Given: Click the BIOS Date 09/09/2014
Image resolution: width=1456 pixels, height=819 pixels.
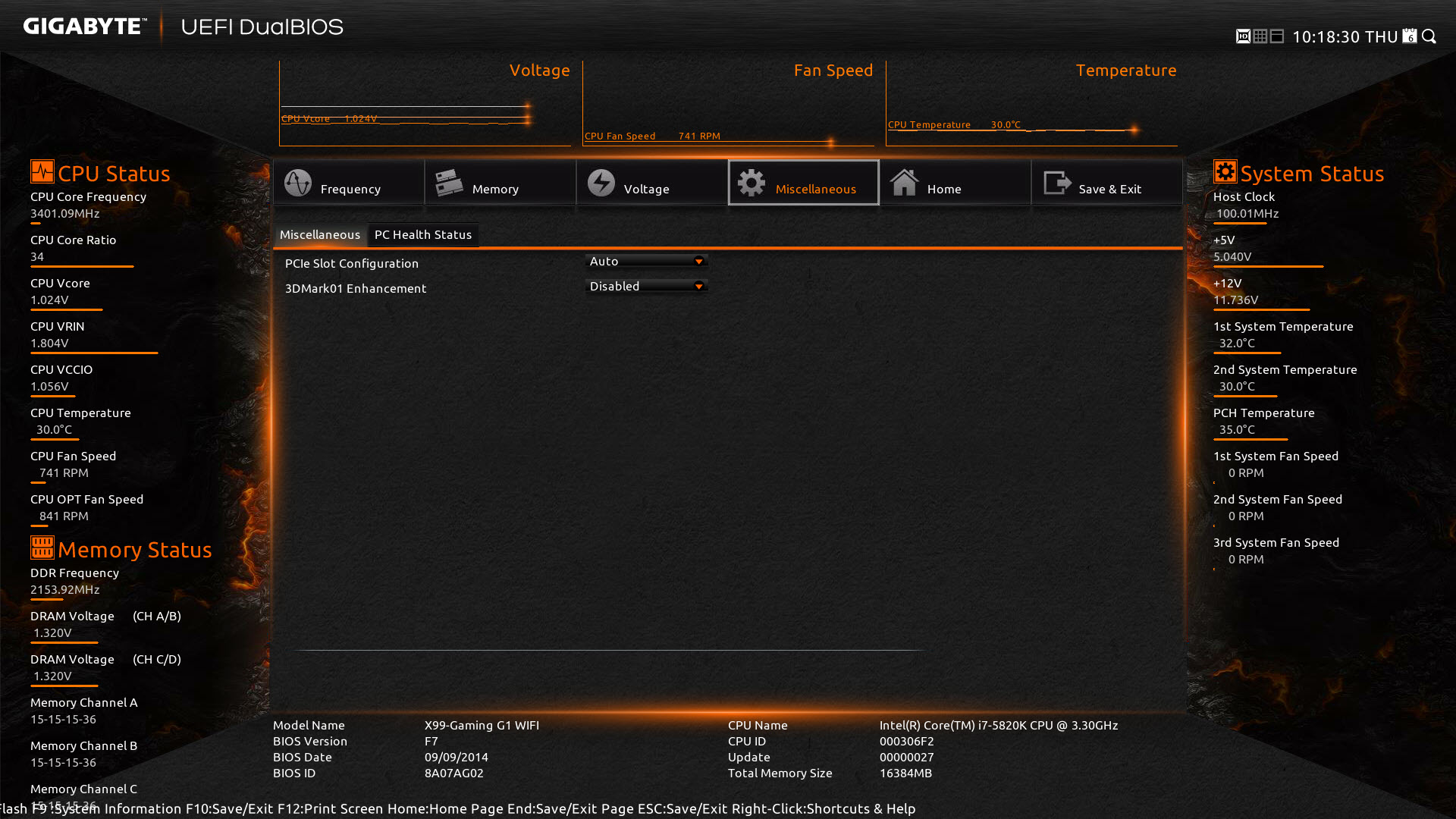Looking at the screenshot, I should click(x=457, y=758).
